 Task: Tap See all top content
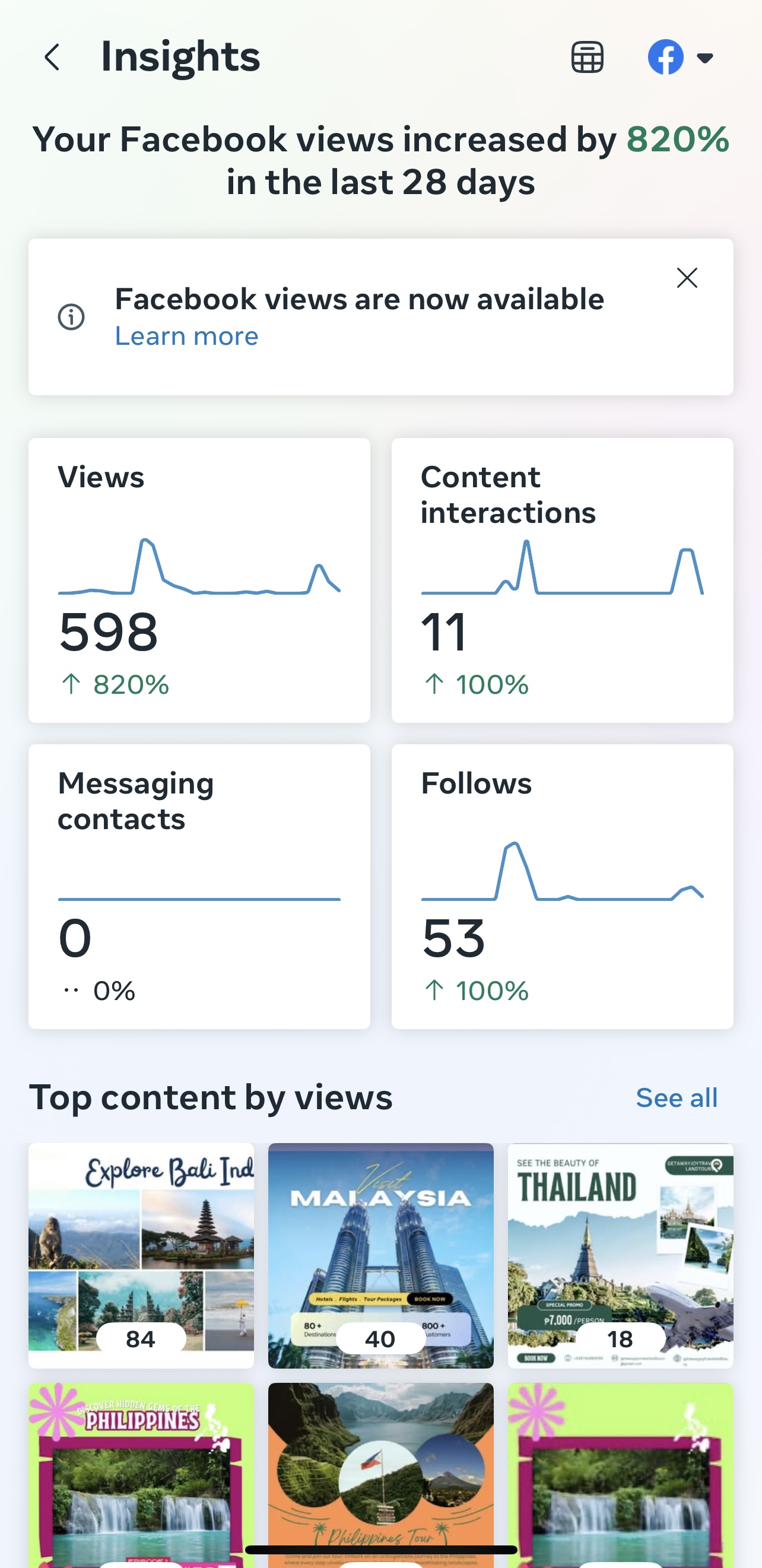point(676,1098)
